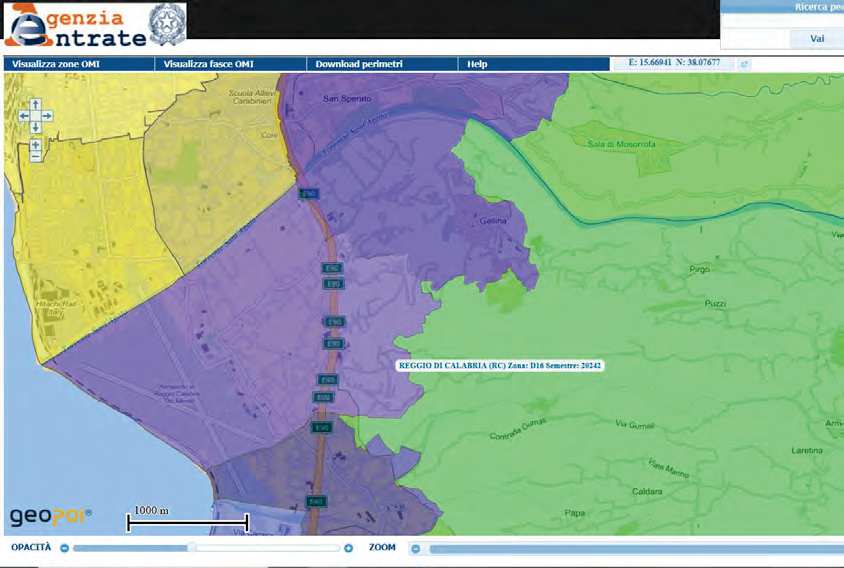Click the geopoi logo

pyautogui.click(x=50, y=516)
